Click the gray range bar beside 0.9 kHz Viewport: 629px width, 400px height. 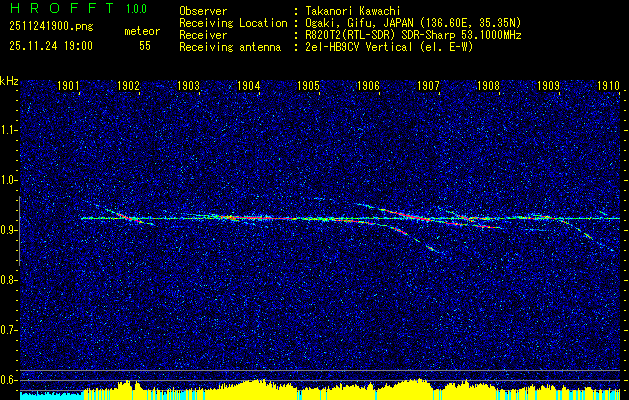(x=20, y=231)
